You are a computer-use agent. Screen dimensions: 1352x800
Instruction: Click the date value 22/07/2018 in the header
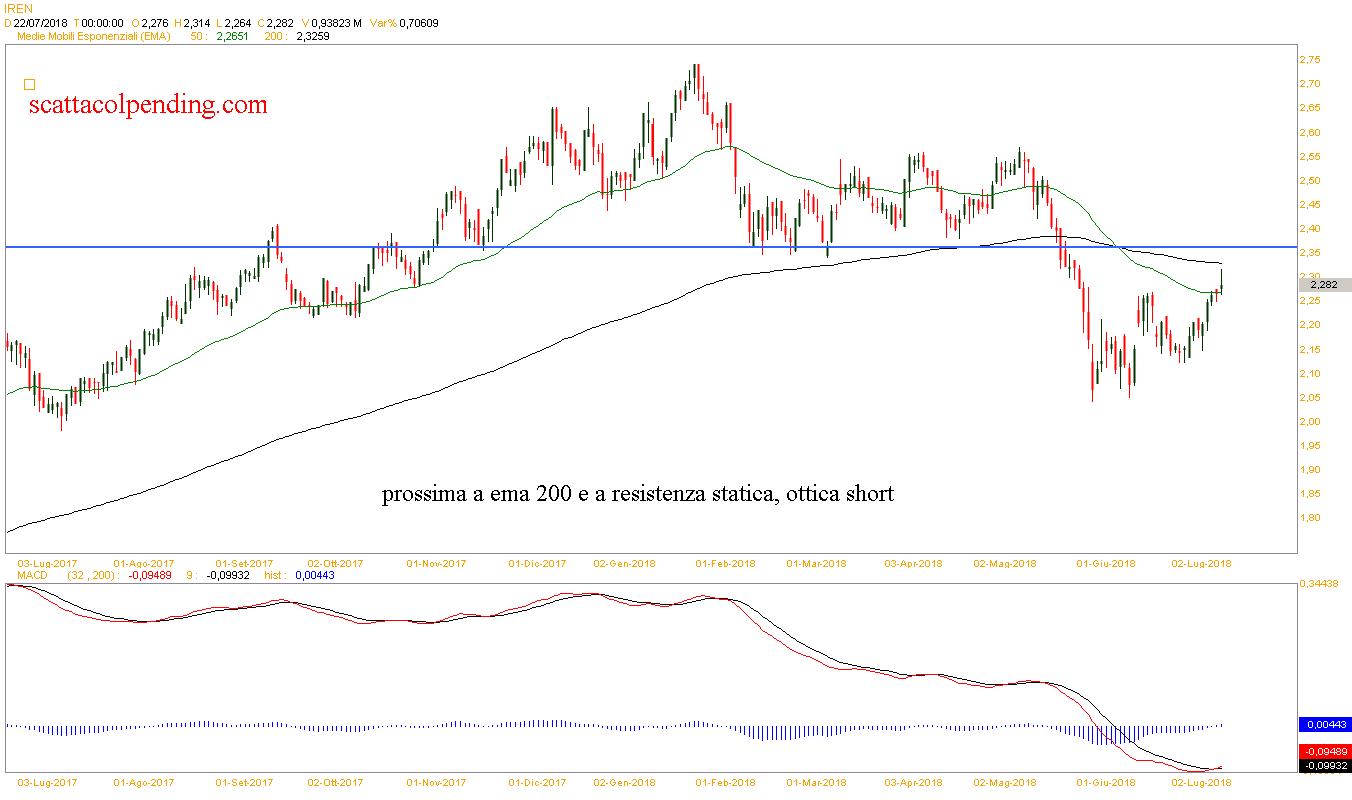click(41, 23)
